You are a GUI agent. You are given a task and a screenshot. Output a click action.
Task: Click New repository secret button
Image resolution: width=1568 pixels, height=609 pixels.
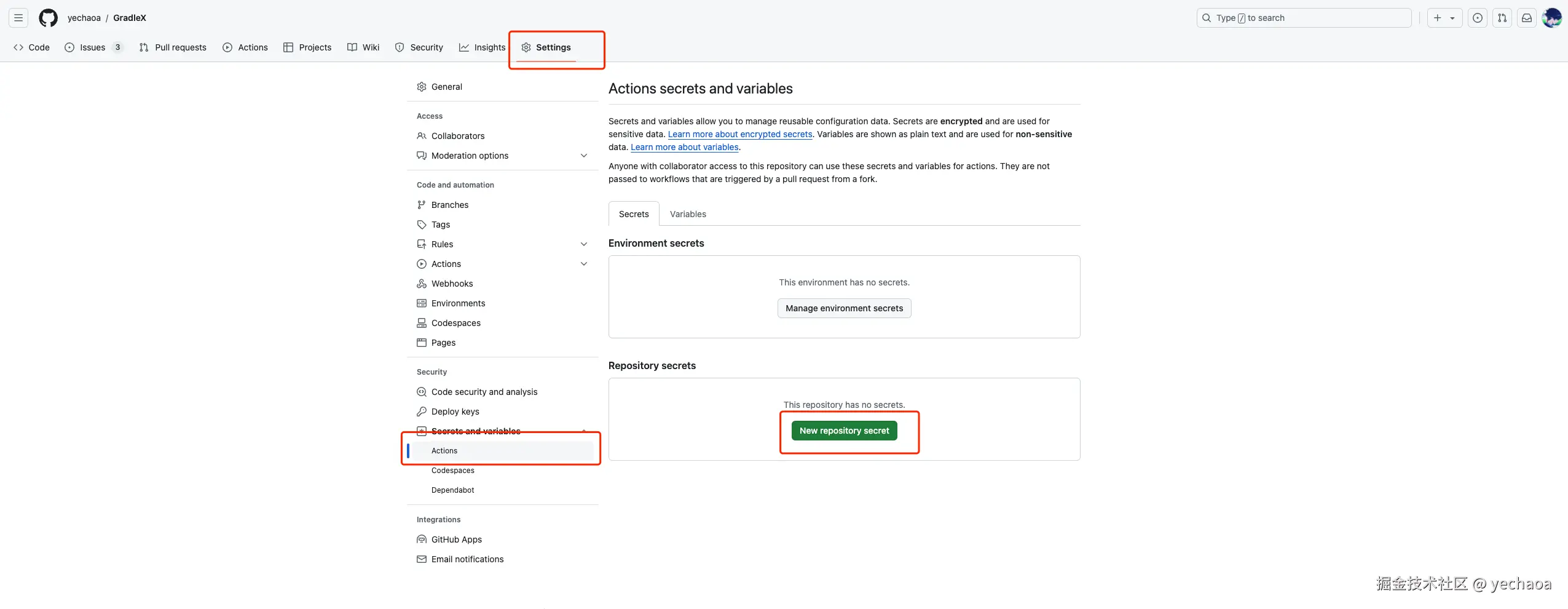pos(844,431)
